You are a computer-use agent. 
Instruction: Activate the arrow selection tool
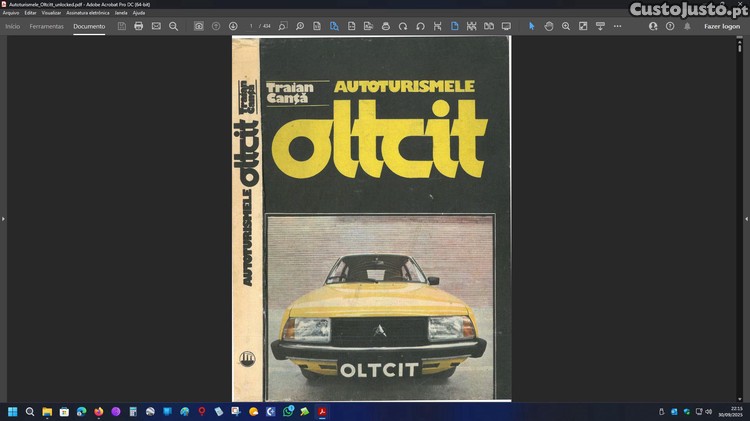coord(531,26)
